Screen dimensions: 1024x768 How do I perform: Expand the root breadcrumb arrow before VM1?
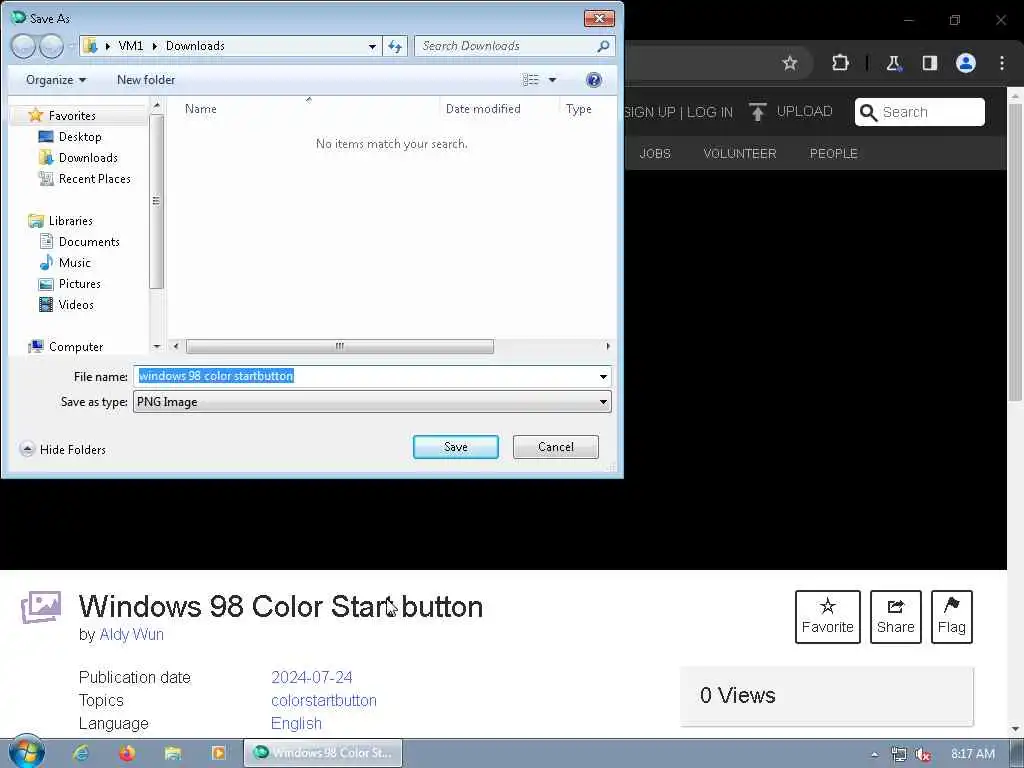(108, 46)
